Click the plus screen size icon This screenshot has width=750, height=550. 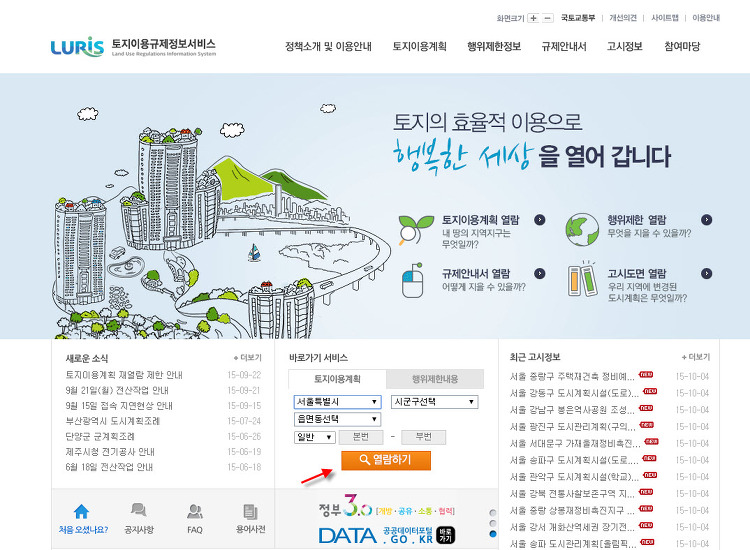coord(534,18)
